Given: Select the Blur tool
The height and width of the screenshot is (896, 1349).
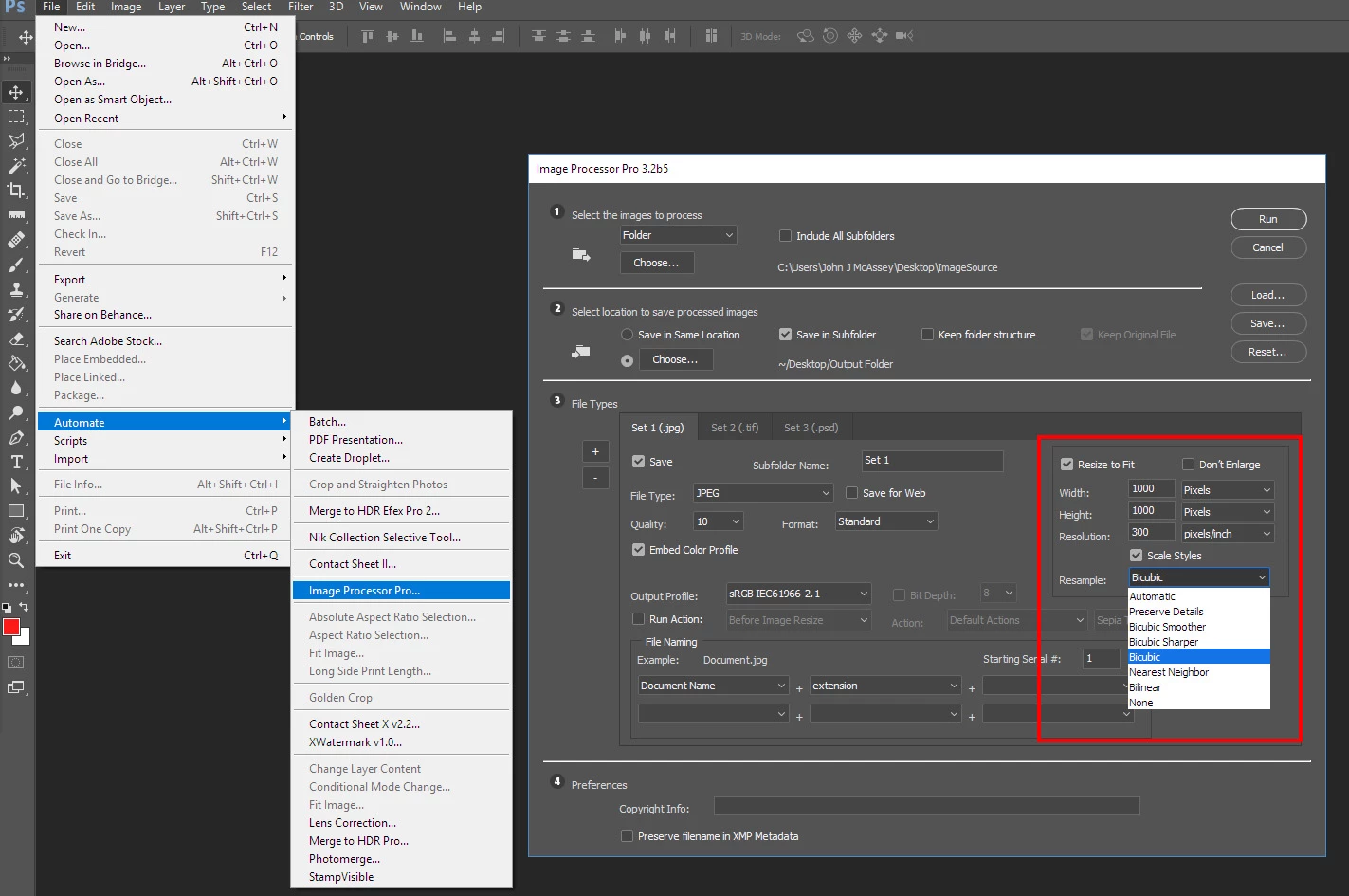Looking at the screenshot, I should coord(16,388).
